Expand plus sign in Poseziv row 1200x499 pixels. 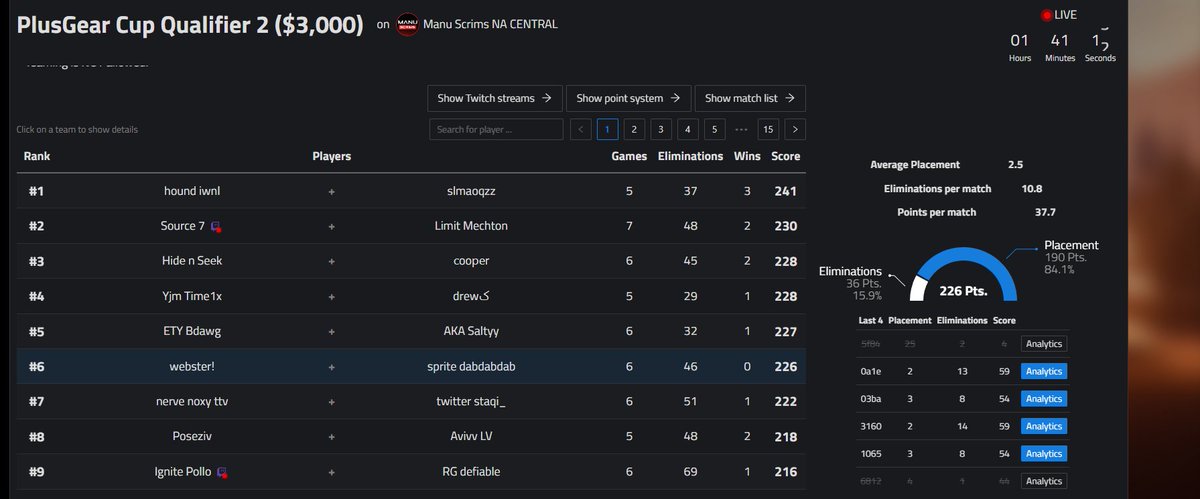click(x=332, y=437)
